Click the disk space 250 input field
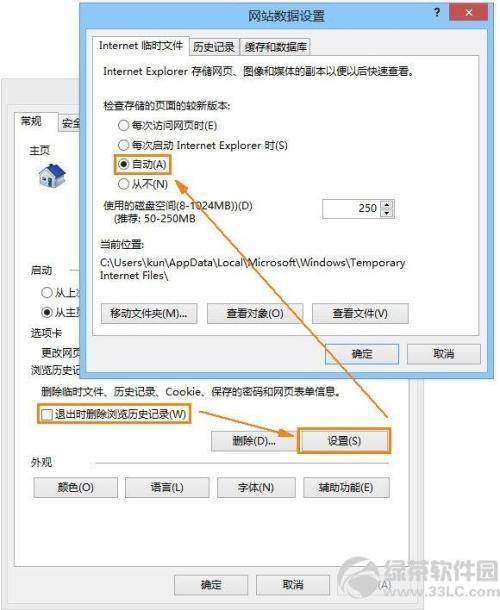Viewport: 500px width, 610px height. coord(352,209)
